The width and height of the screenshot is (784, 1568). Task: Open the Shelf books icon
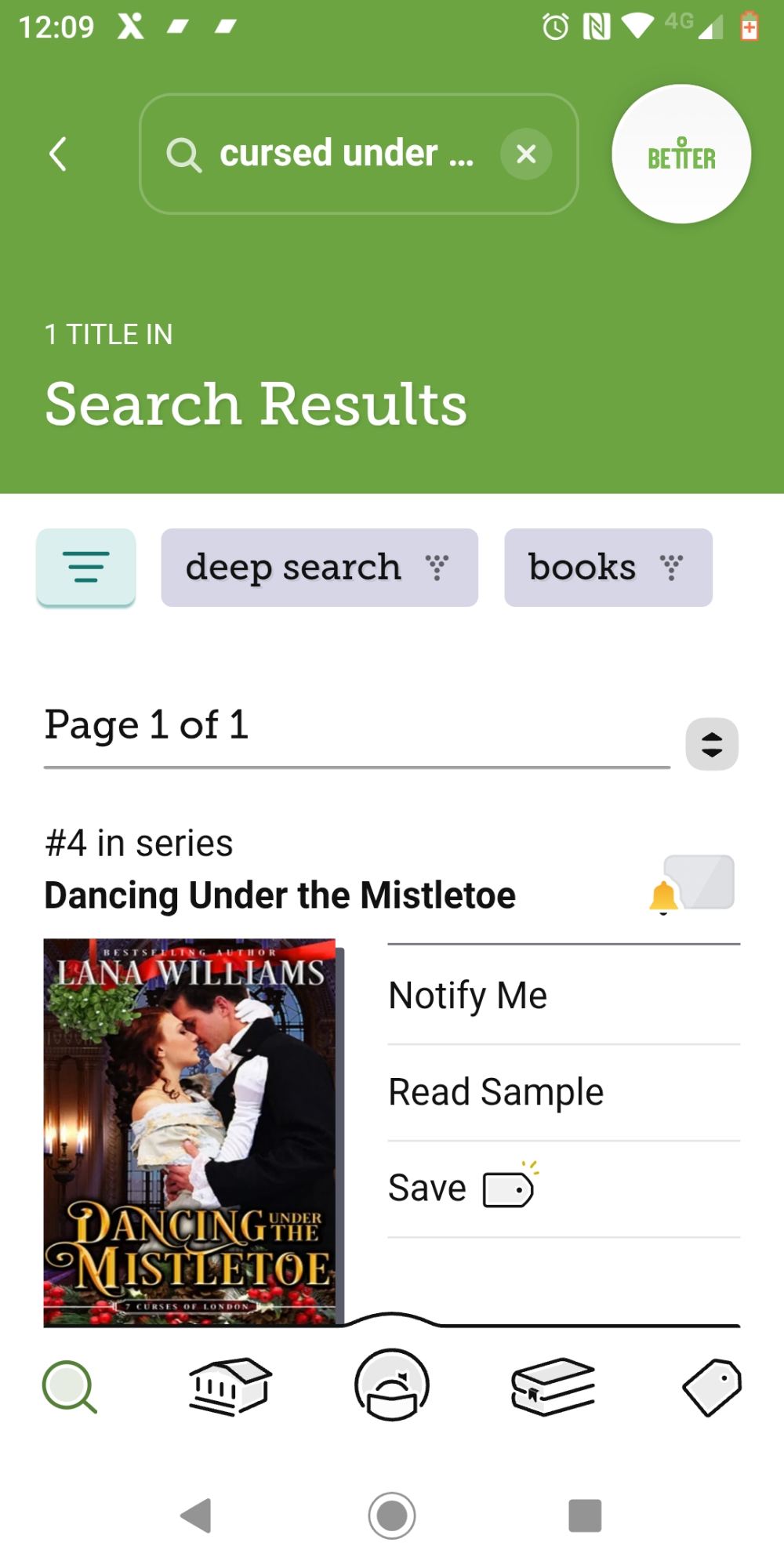pos(553,1387)
